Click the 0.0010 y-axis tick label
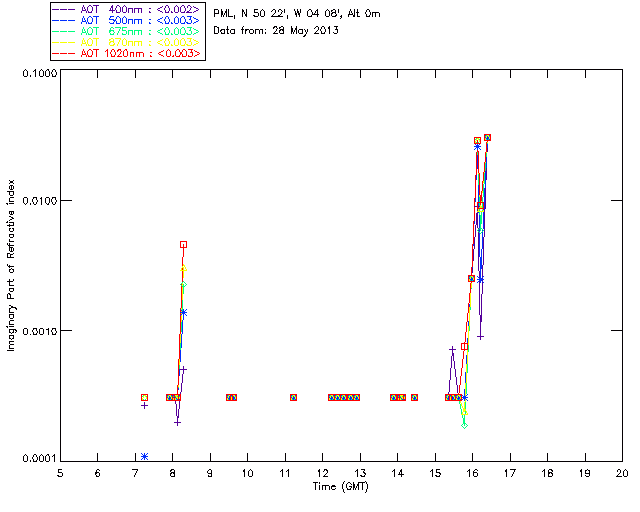The image size is (640, 512). coord(40,331)
